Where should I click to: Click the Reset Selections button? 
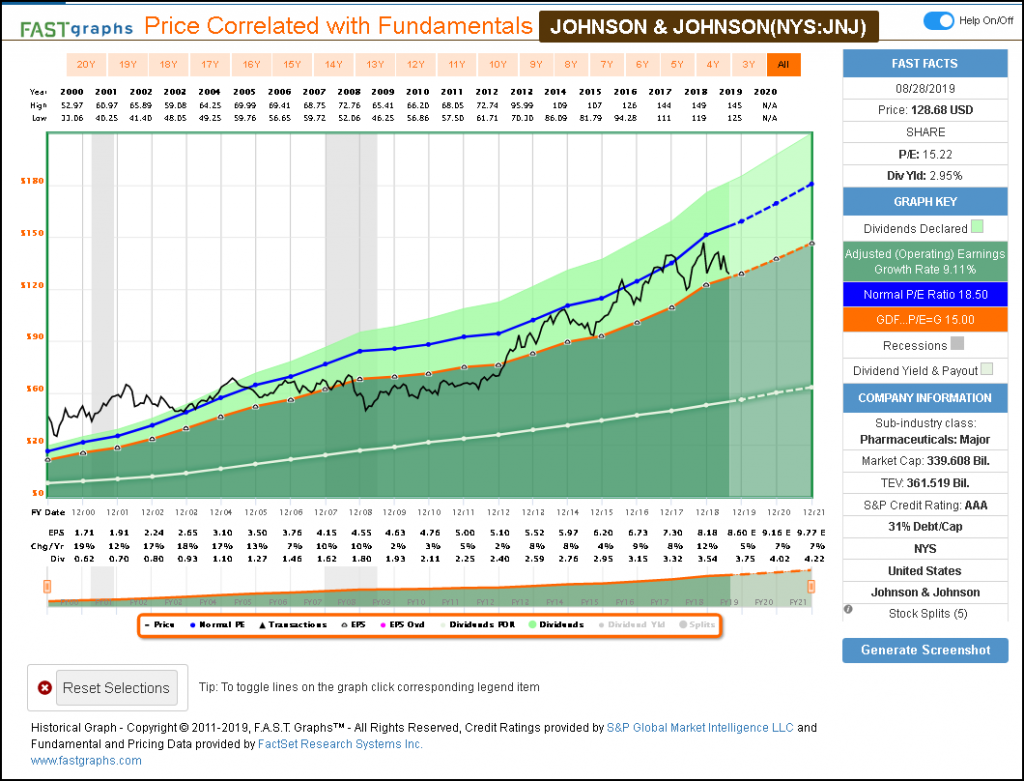point(115,688)
